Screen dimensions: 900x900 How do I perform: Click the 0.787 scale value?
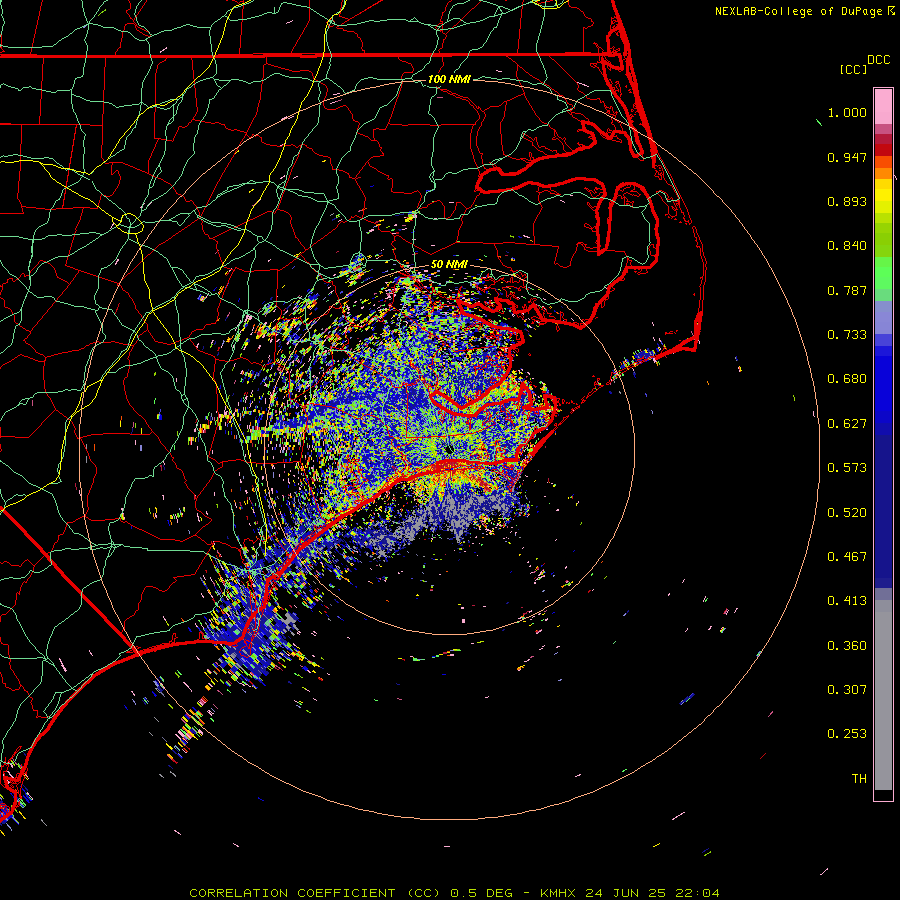847,290
